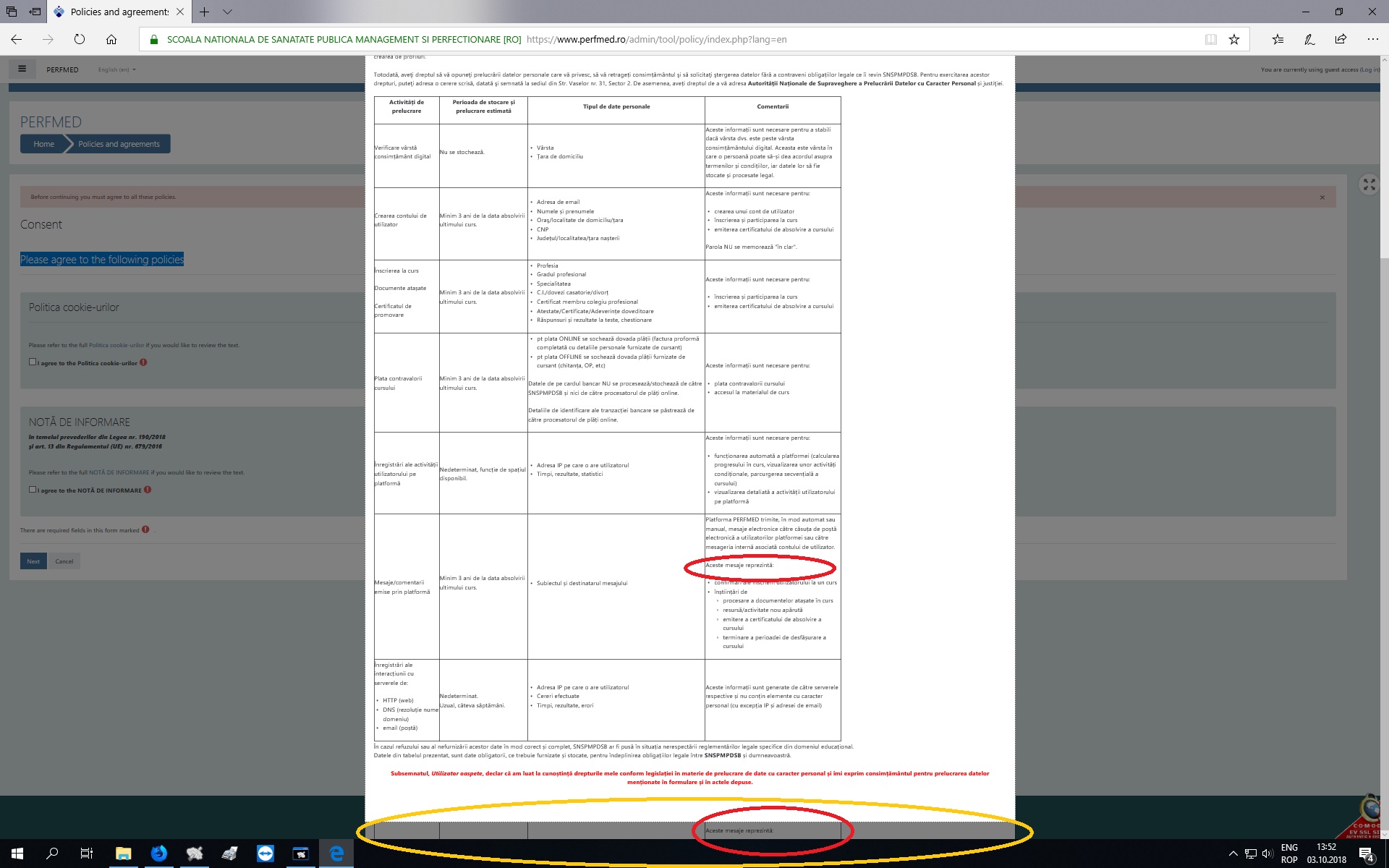Click the Cancel button

pyautogui.click(x=64, y=561)
